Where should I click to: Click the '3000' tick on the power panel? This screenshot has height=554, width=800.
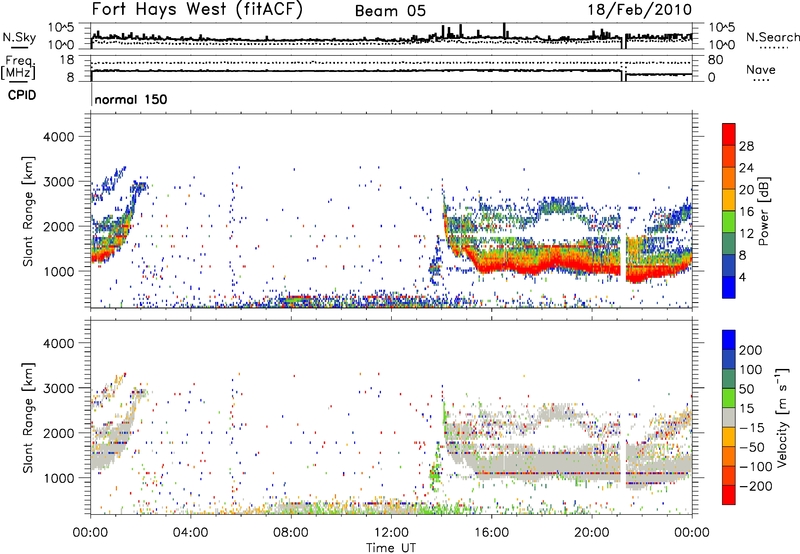coord(58,182)
